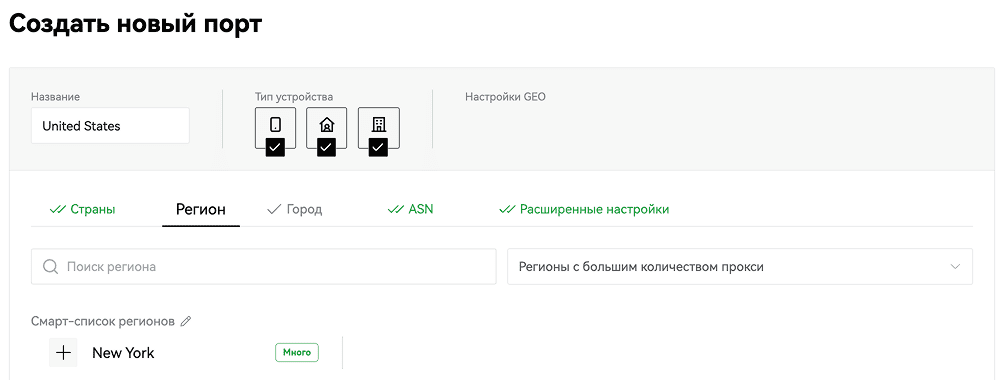The image size is (999, 380).
Task: Select the residential home device type icon
Action: (327, 124)
